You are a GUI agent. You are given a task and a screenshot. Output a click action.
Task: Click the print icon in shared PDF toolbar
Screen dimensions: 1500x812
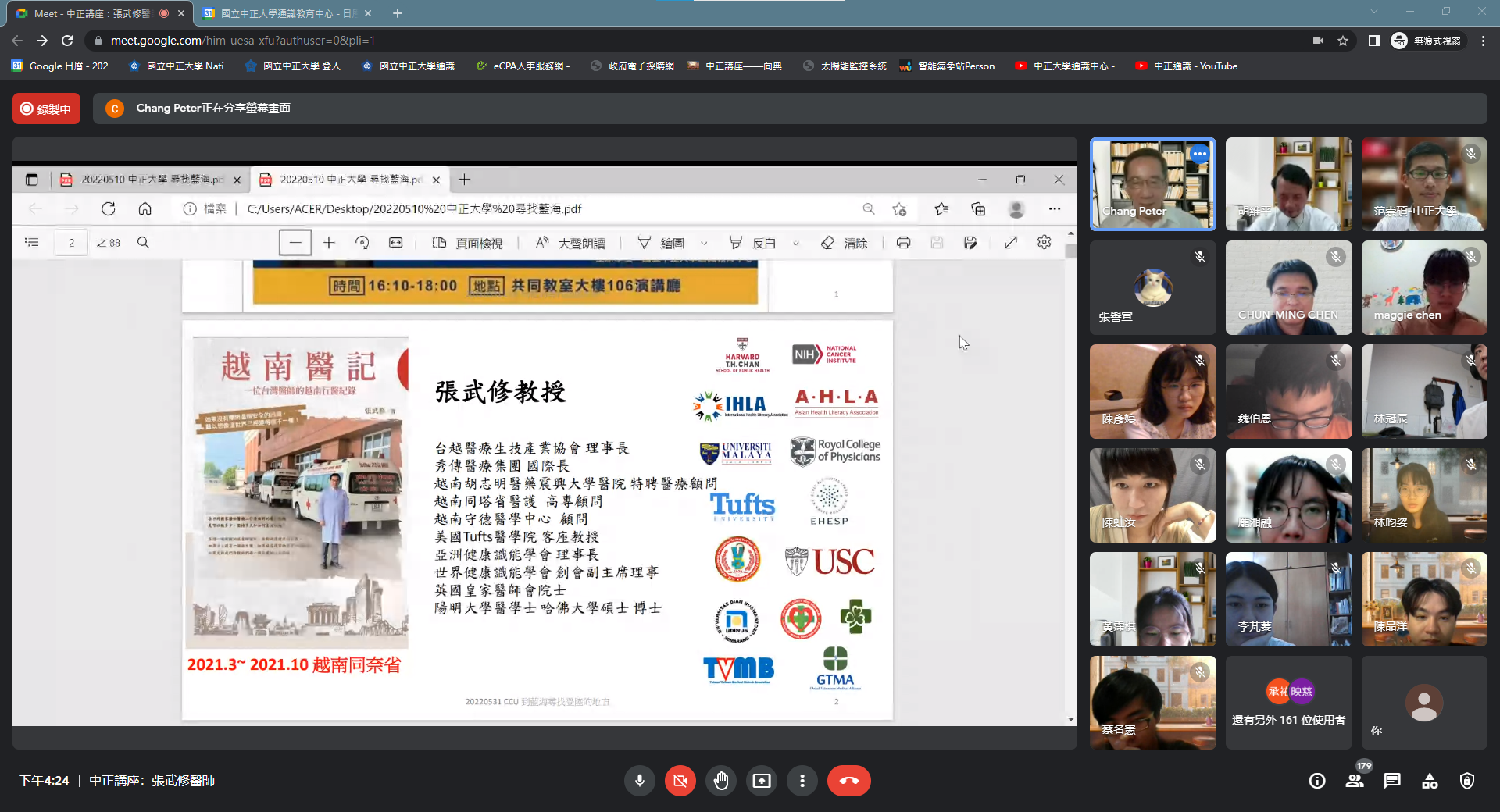pos(903,243)
